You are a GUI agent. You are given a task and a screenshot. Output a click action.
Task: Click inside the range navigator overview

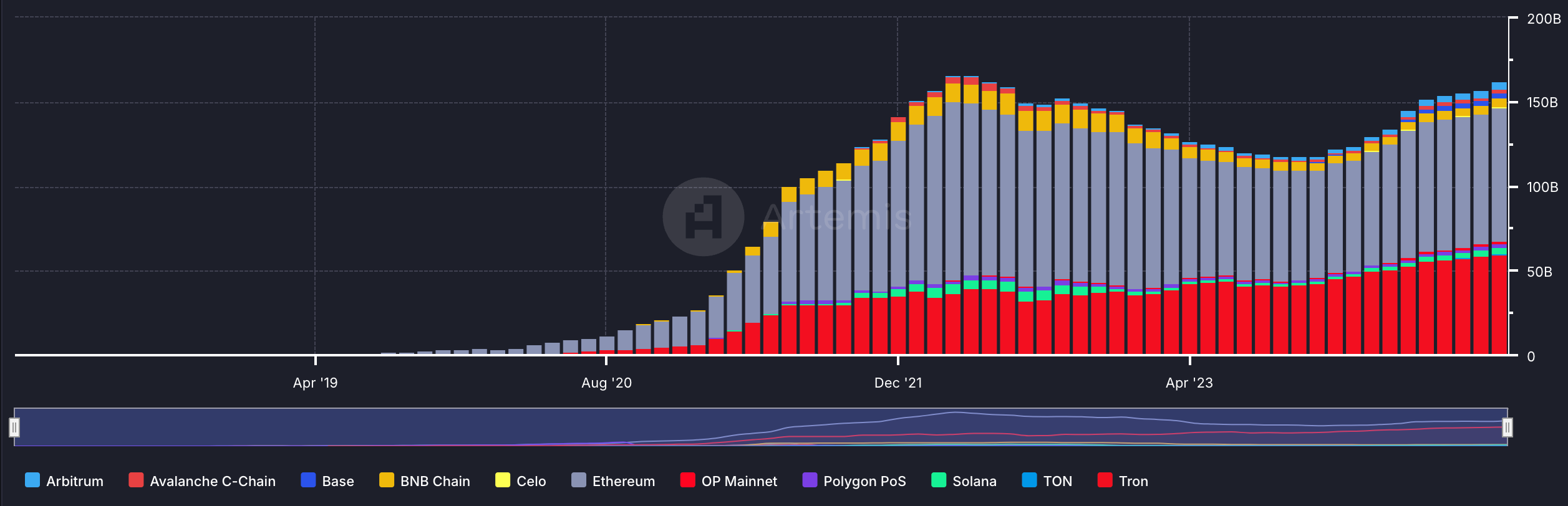pyautogui.click(x=761, y=427)
